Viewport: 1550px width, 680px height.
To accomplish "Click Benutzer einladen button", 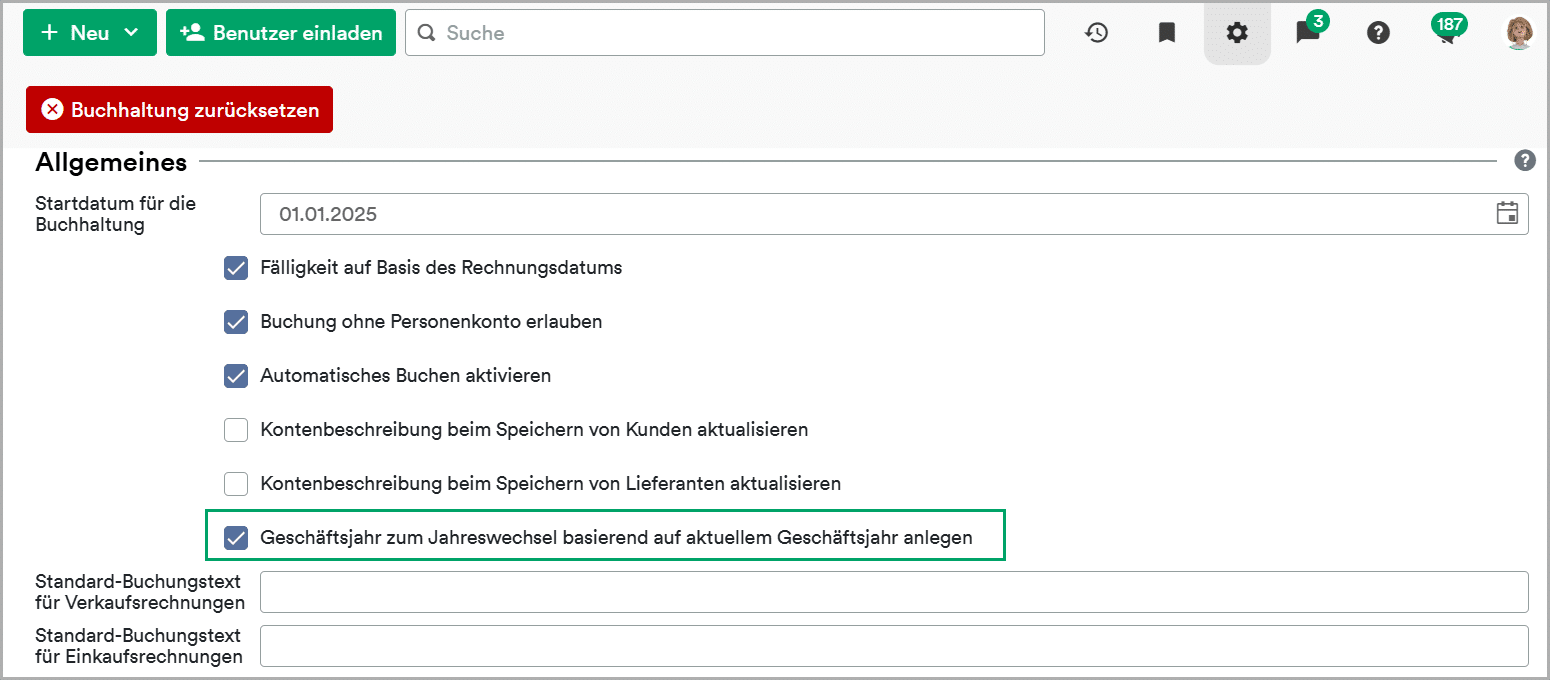I will 281,33.
